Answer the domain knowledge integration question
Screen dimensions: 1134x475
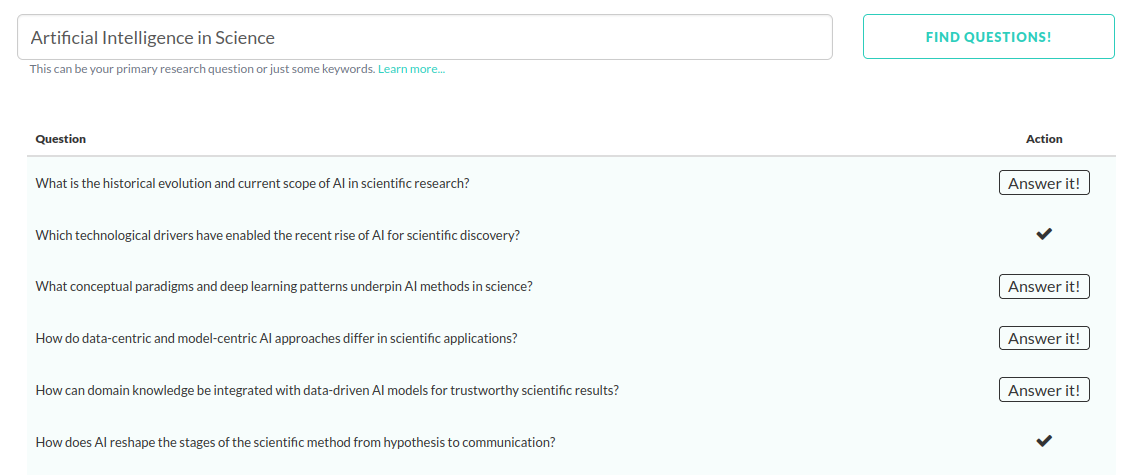click(x=1044, y=390)
